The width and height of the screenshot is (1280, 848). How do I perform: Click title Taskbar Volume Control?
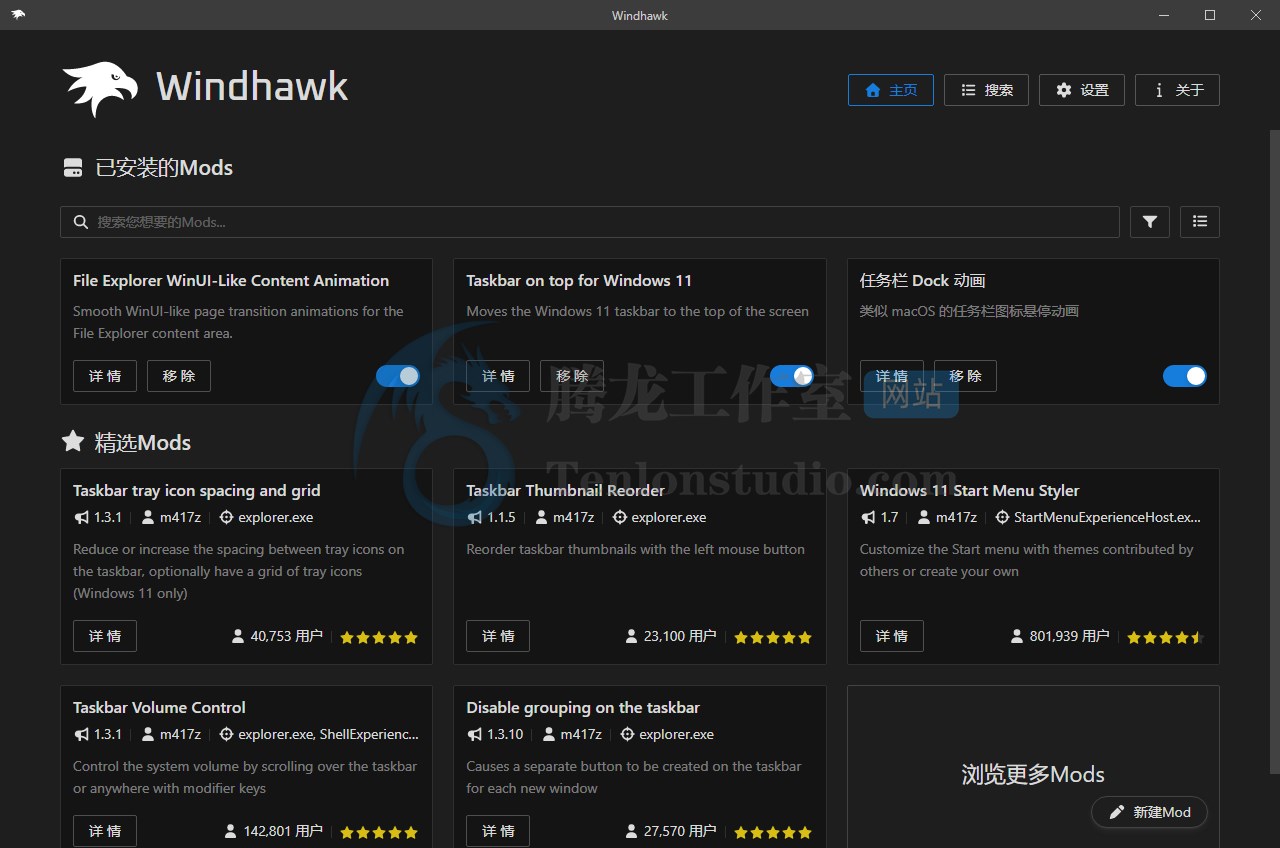pyautogui.click(x=160, y=707)
